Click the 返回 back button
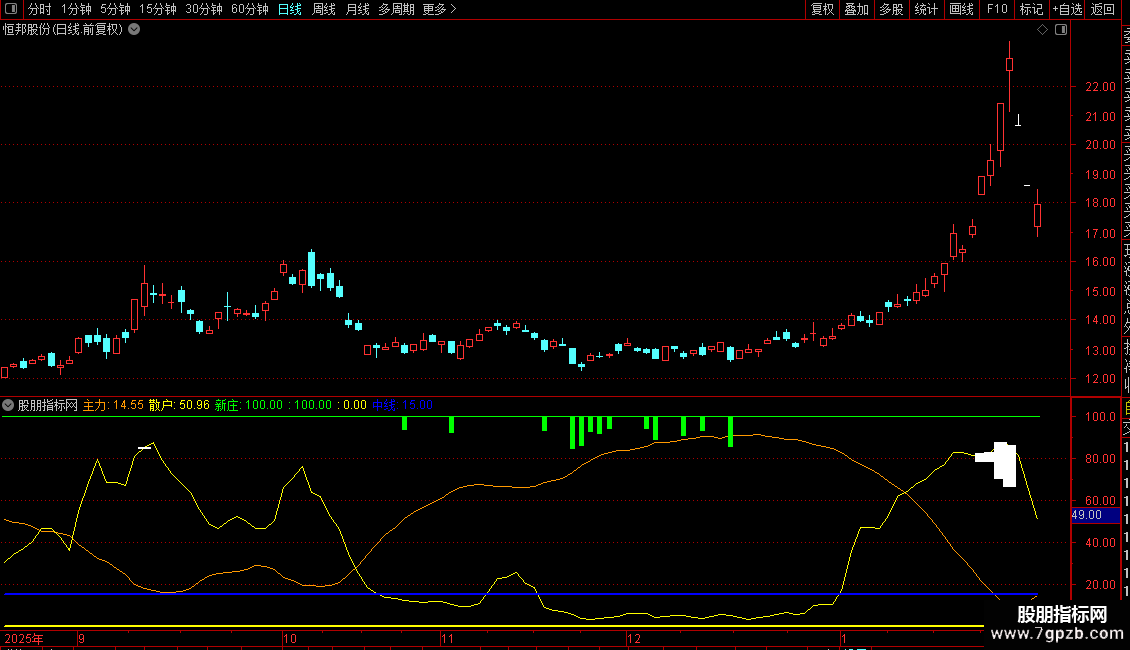Viewport: 1130px width, 650px height. pos(1103,9)
